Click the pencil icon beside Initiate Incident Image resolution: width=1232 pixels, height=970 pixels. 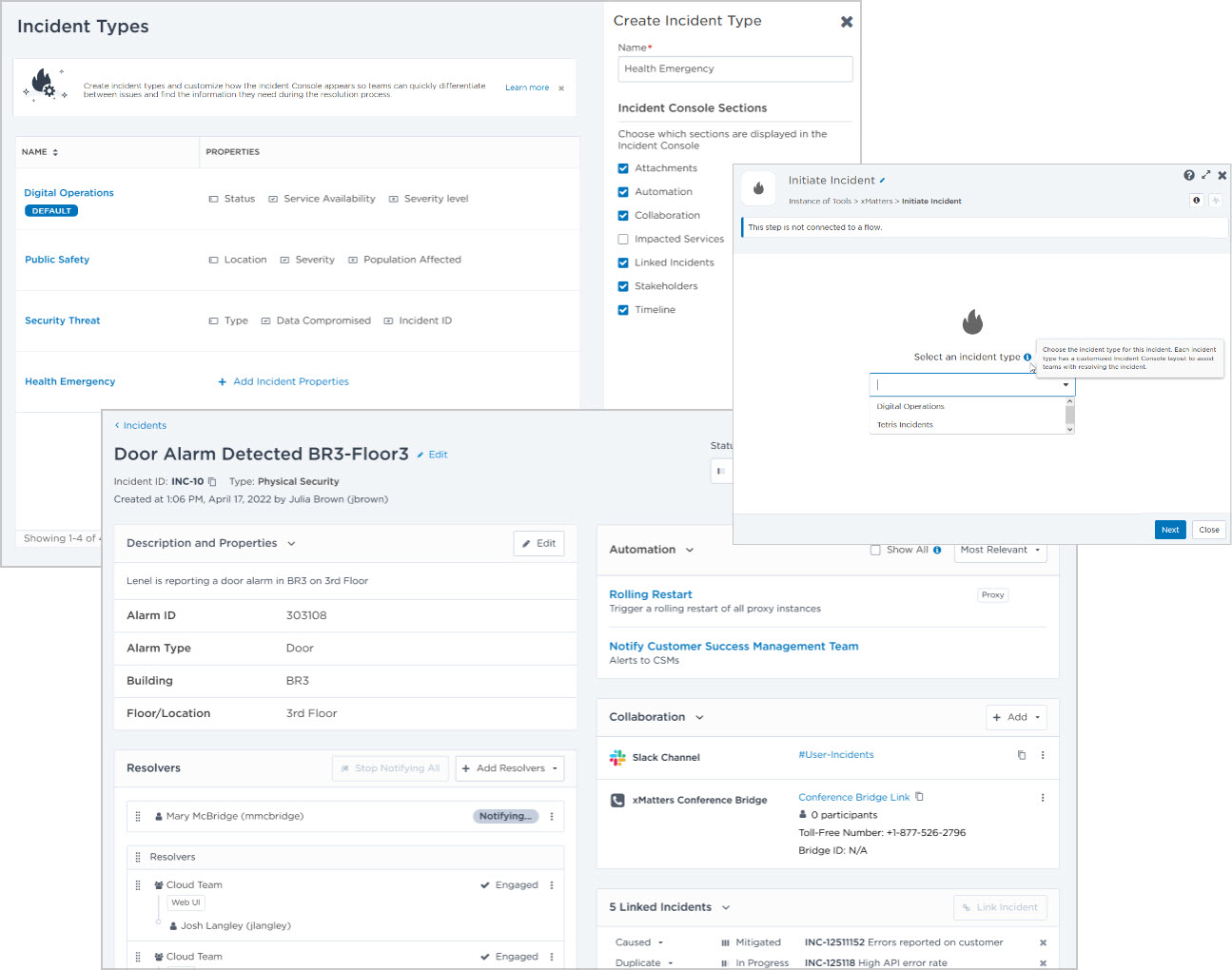(882, 180)
